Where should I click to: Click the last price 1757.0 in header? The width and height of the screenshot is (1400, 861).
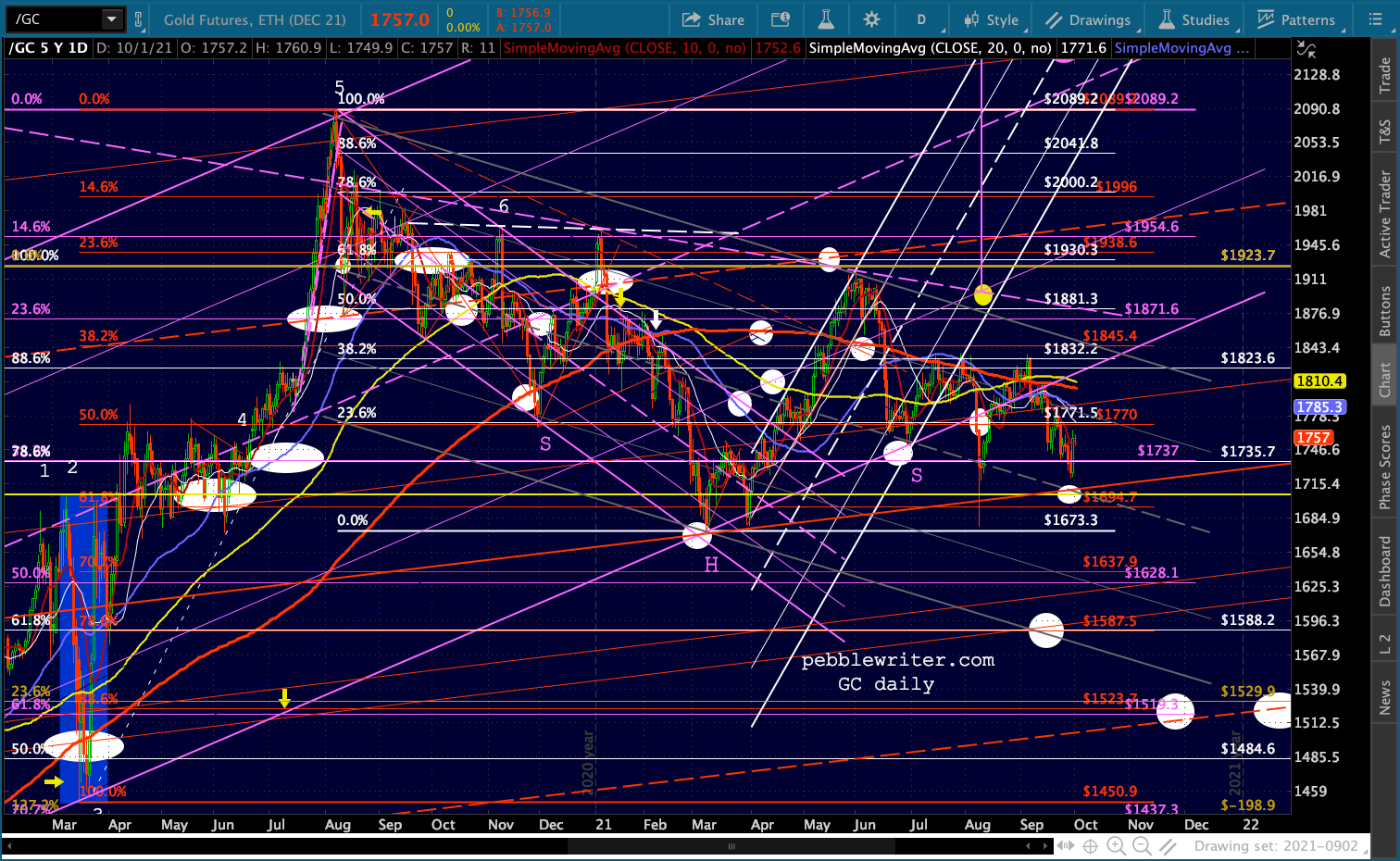click(x=400, y=19)
